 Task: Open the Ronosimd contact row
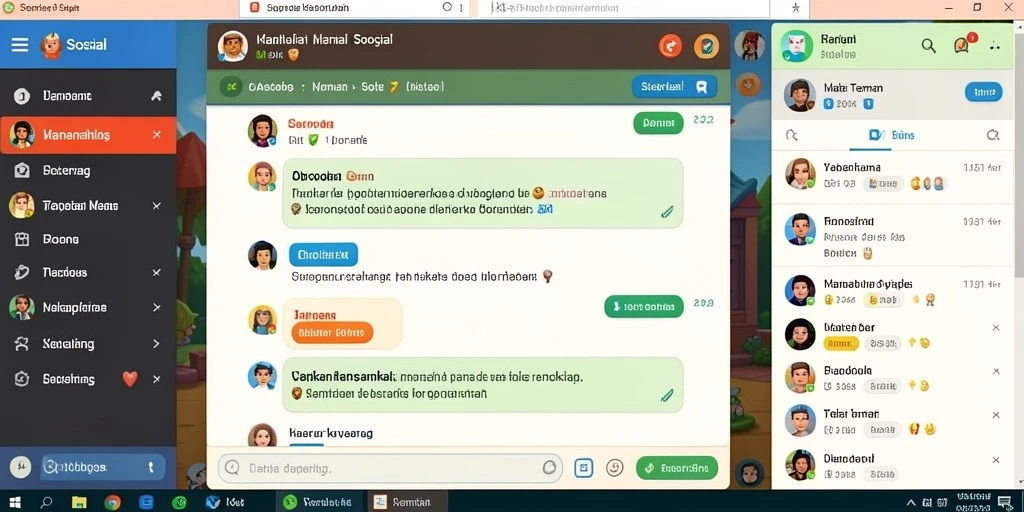[x=893, y=236]
